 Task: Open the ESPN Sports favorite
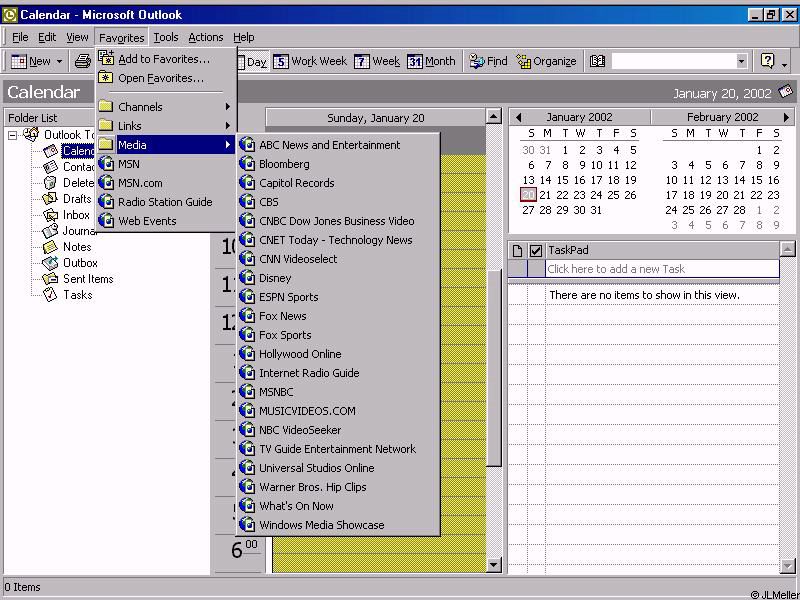[x=288, y=297]
